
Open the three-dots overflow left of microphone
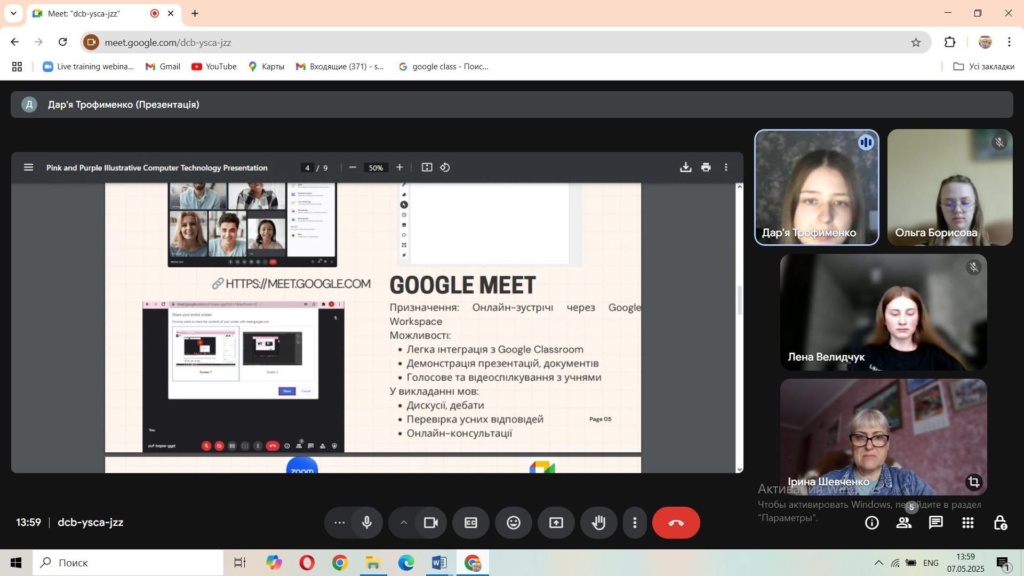click(339, 522)
